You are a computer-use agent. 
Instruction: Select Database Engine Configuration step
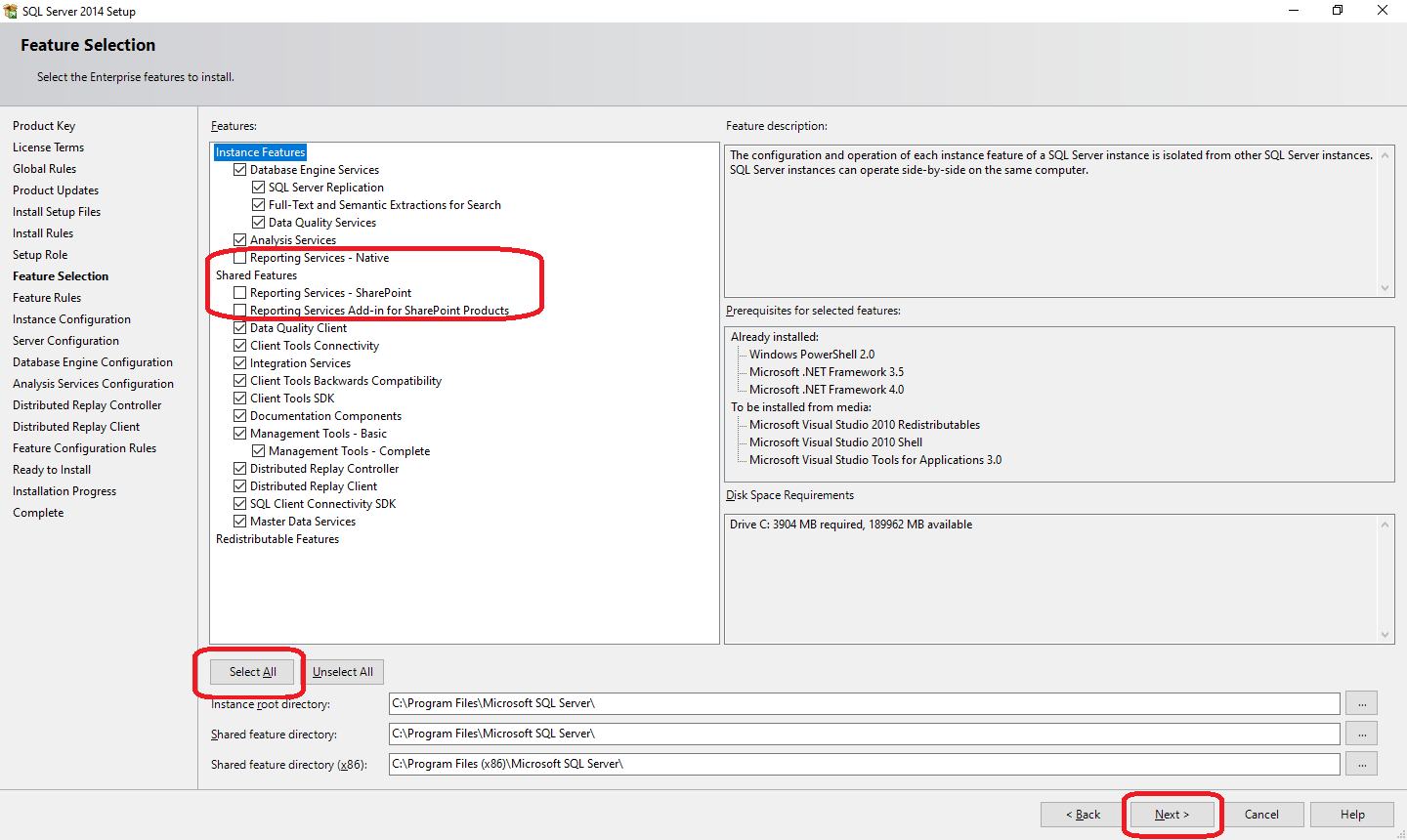tap(93, 362)
